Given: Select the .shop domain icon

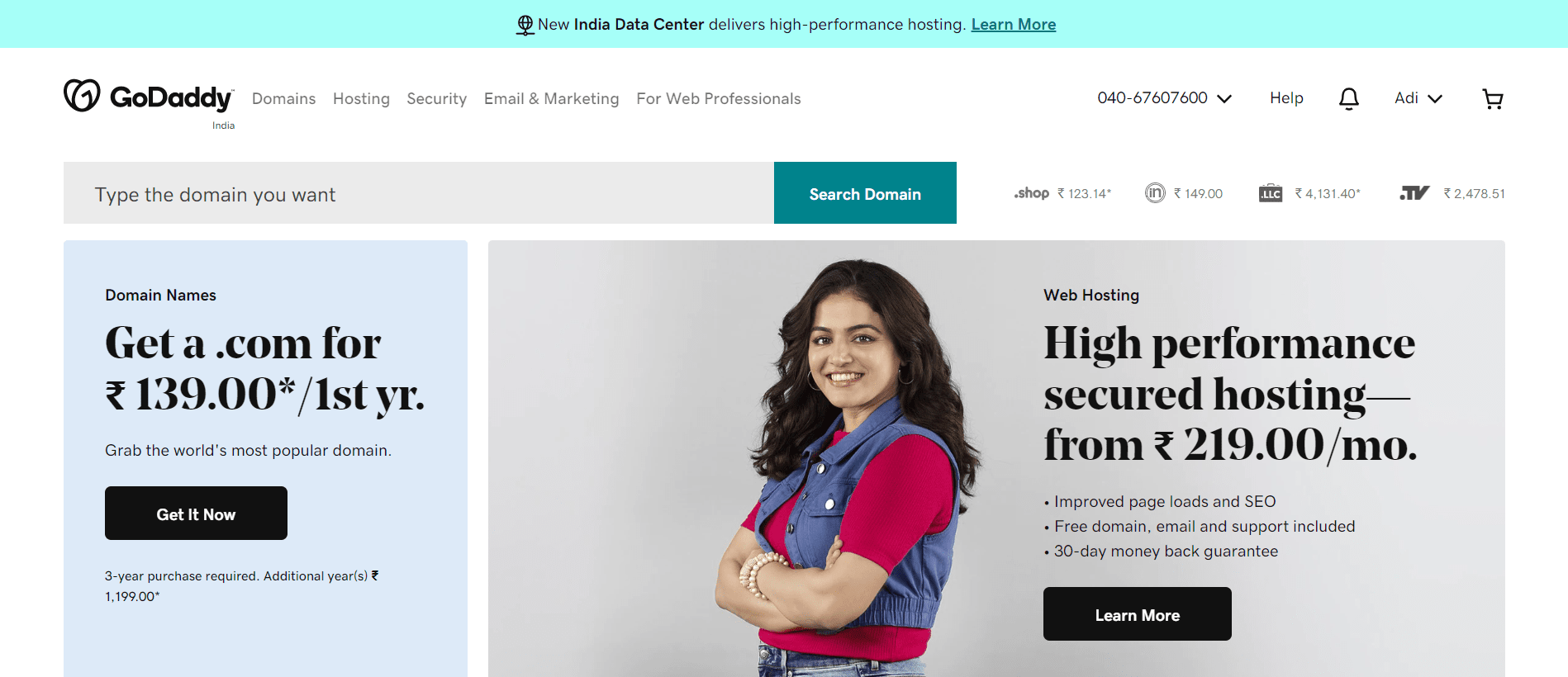Looking at the screenshot, I should pyautogui.click(x=1031, y=193).
